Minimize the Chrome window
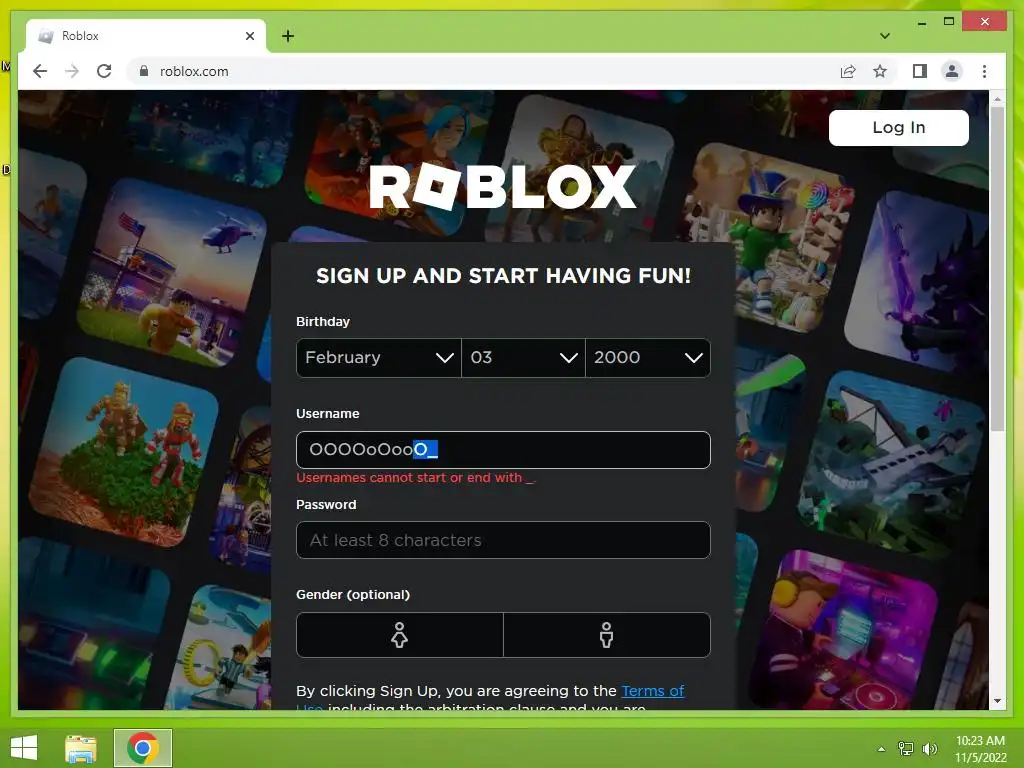 921,22
